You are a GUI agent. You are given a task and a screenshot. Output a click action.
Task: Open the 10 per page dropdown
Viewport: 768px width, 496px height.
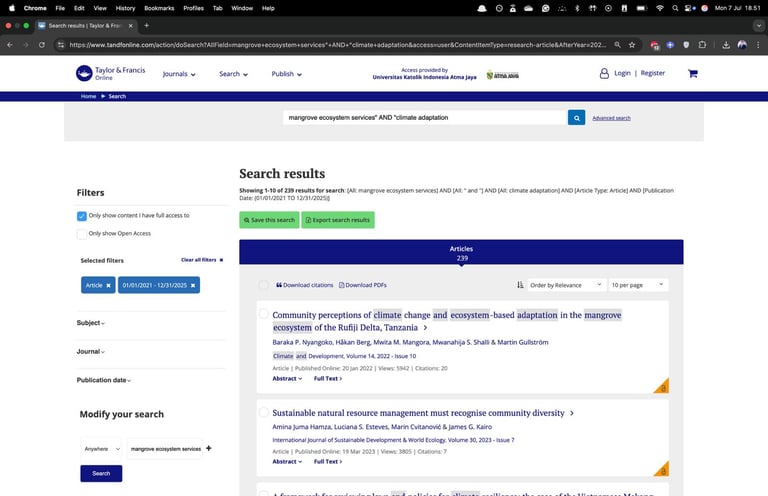(x=638, y=285)
